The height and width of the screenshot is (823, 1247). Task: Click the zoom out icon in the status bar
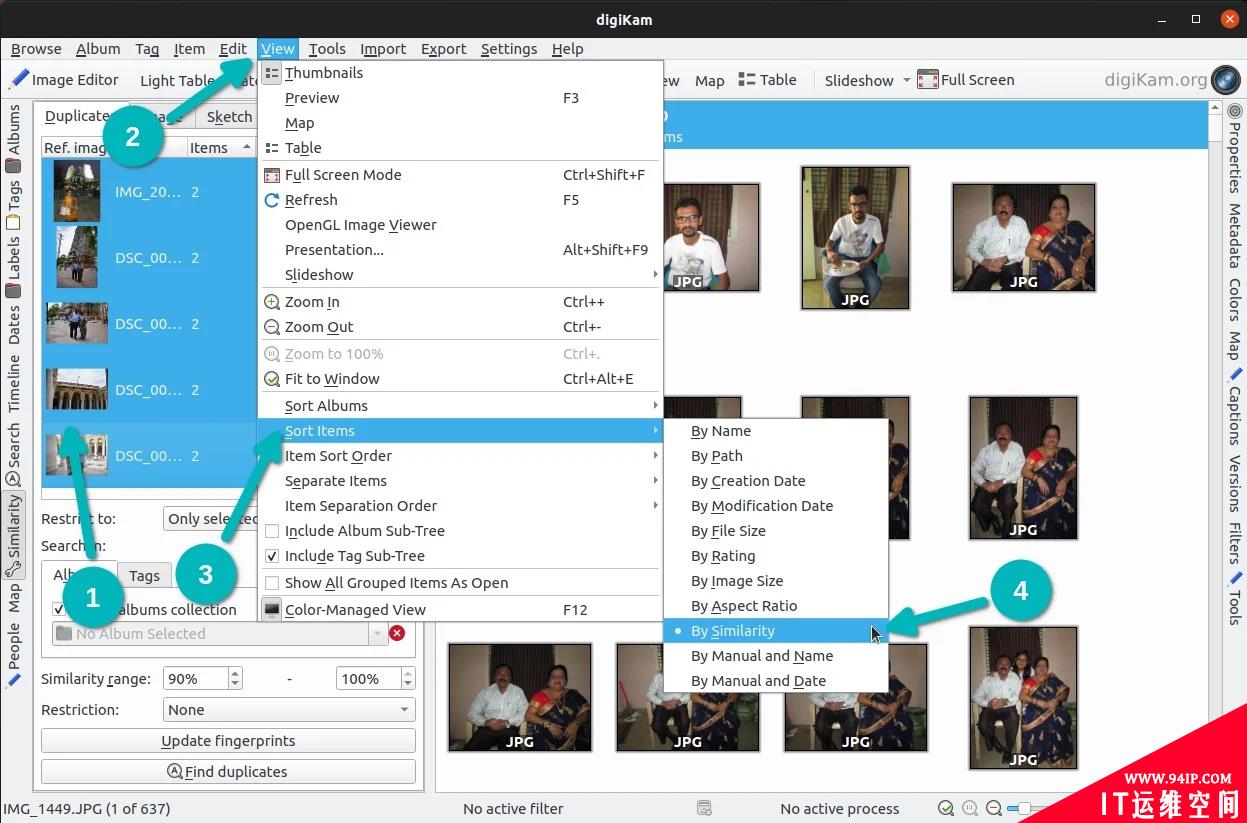point(994,808)
